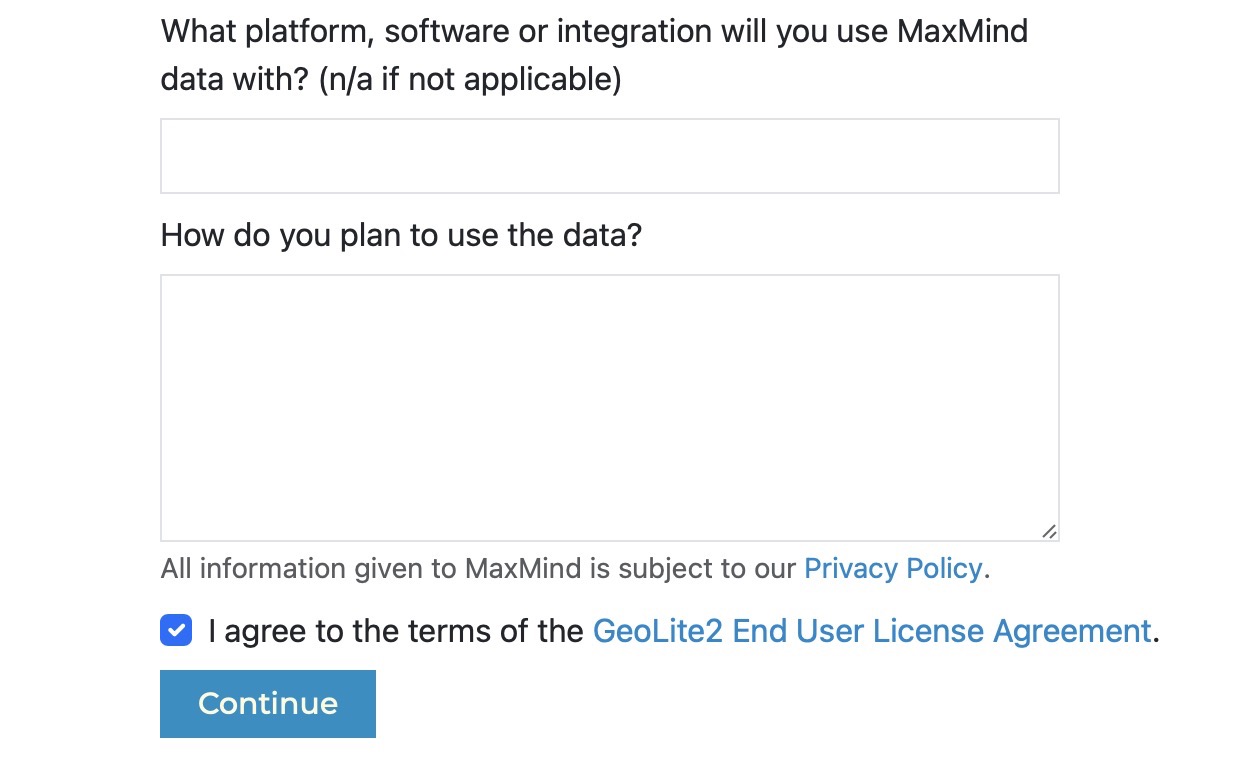Click the "How do you plan to use the data?" label
This screenshot has height=766, width=1244.
[x=401, y=236]
